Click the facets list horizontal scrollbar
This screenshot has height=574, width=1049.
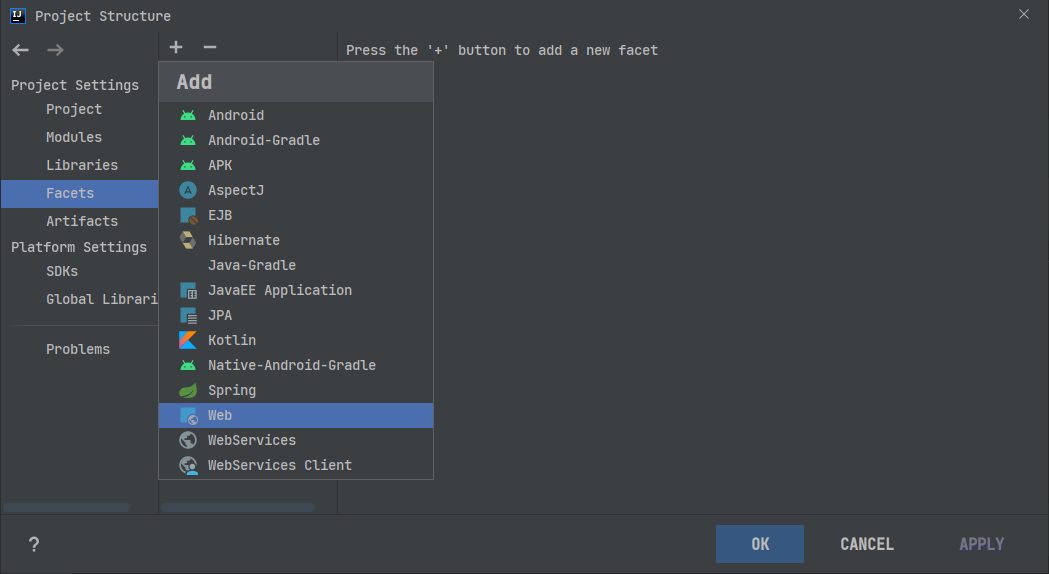[x=237, y=508]
